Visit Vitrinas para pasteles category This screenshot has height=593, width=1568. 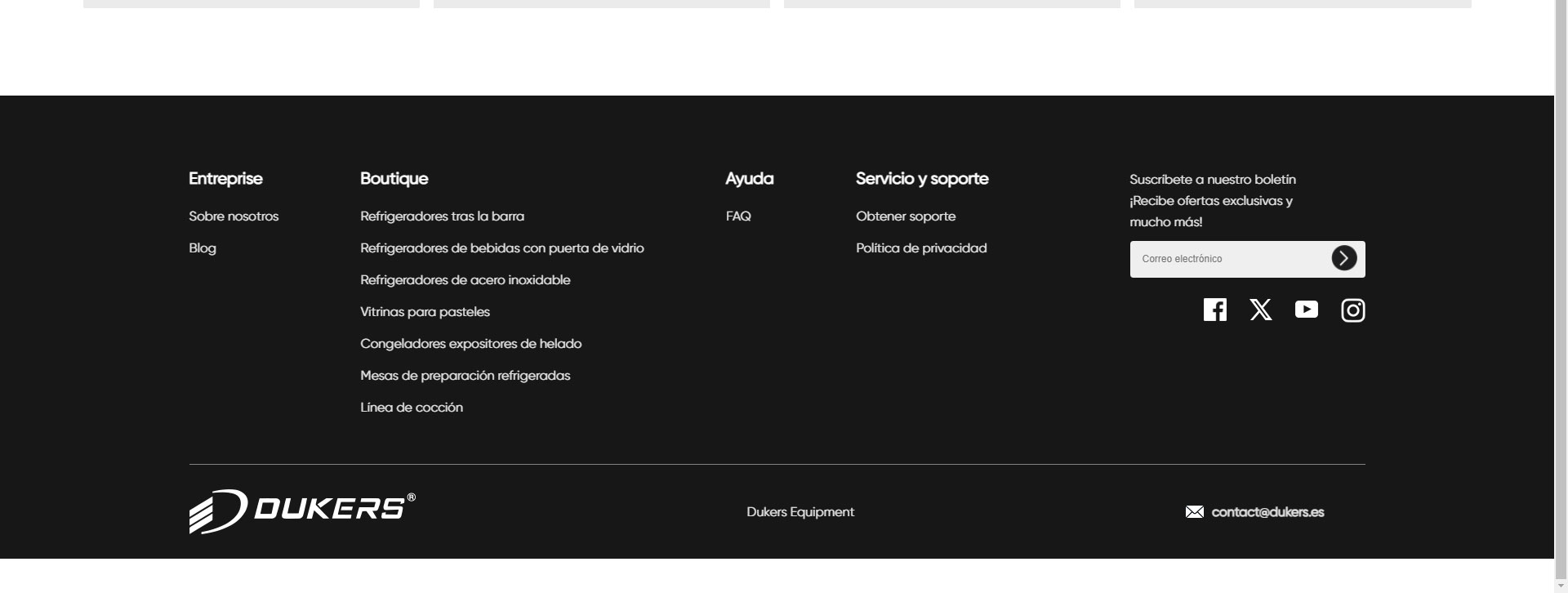(x=425, y=312)
